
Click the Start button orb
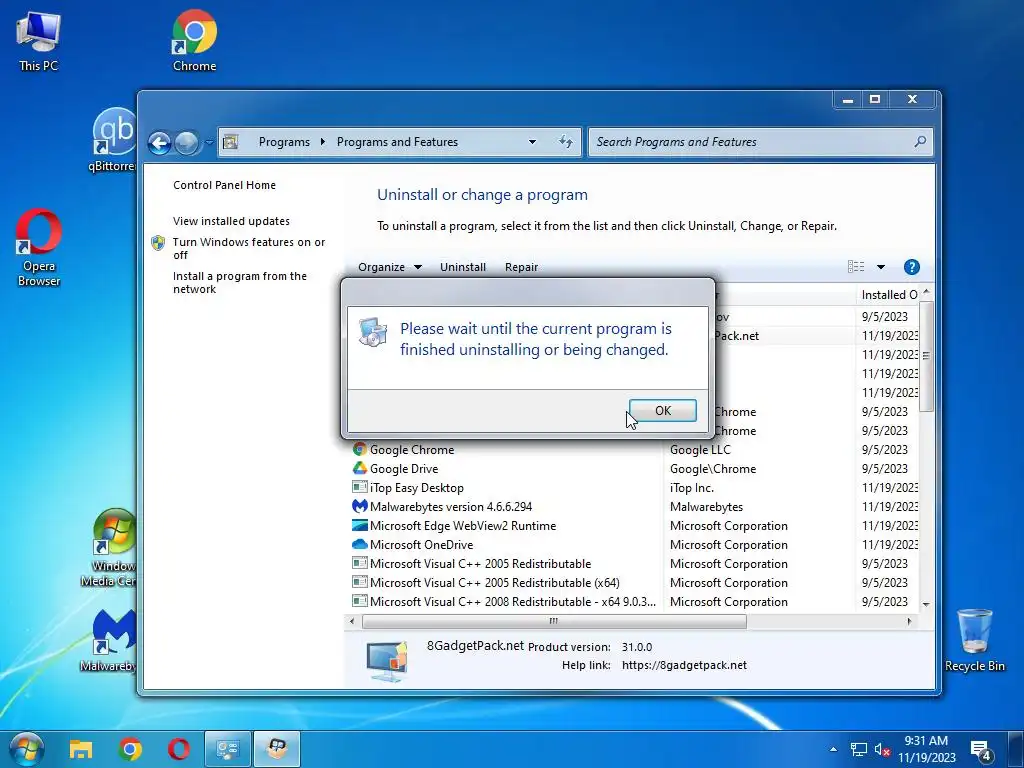point(27,749)
